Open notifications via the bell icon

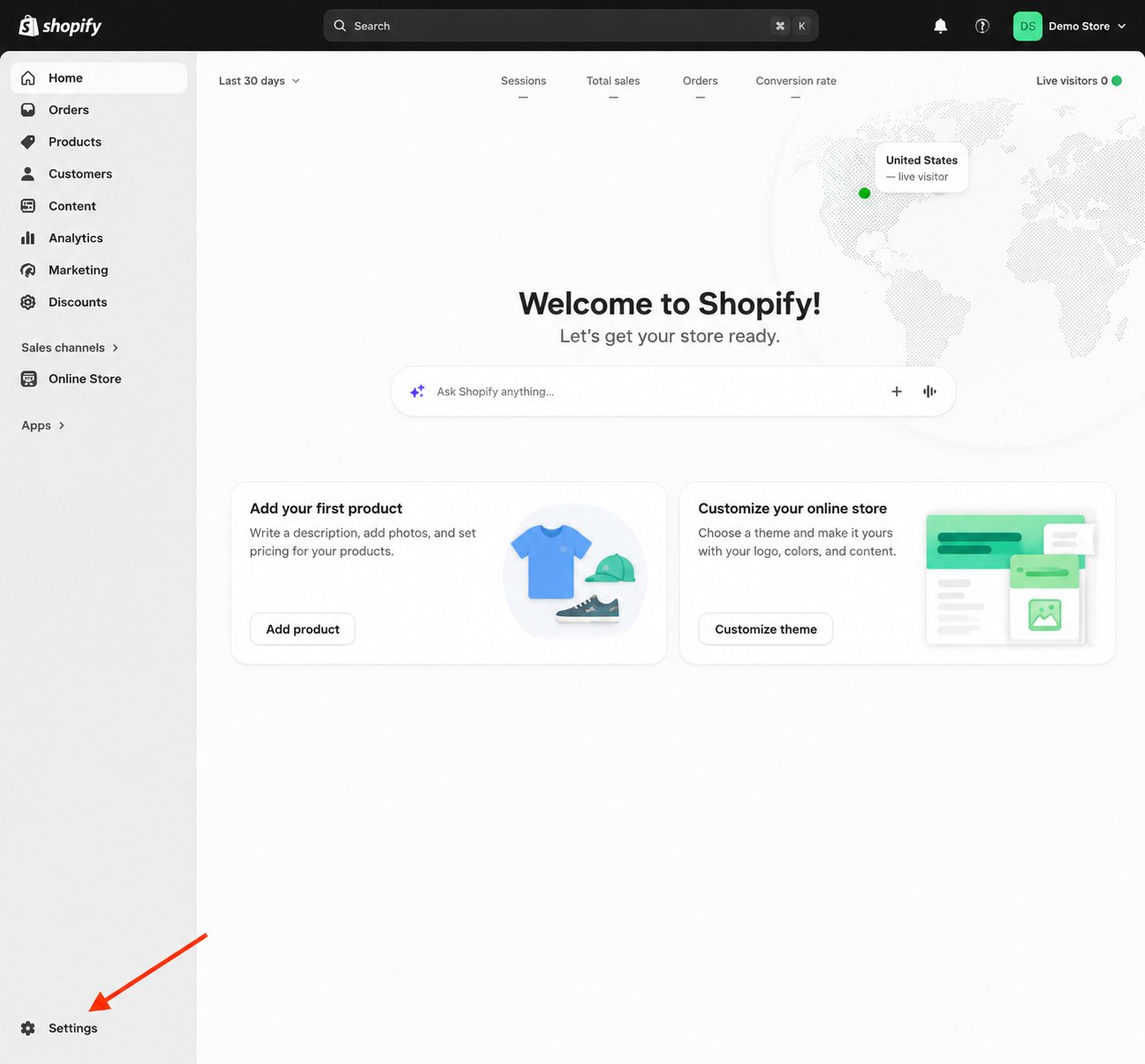(x=941, y=26)
